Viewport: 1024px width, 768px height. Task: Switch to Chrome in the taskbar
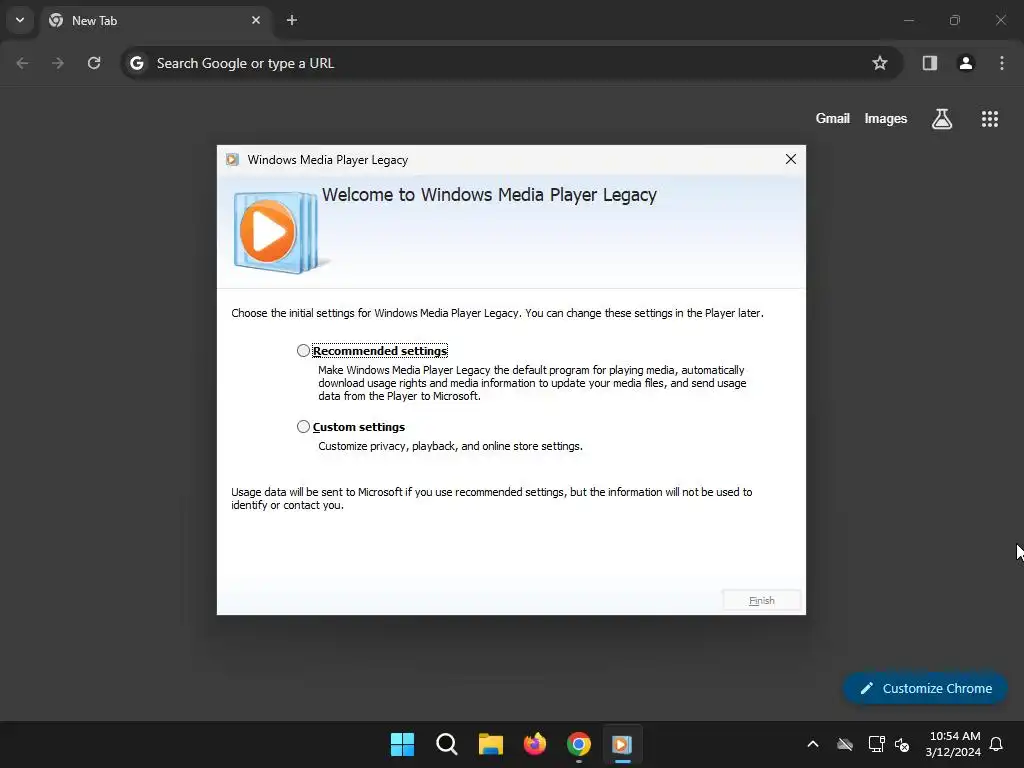[x=579, y=744]
